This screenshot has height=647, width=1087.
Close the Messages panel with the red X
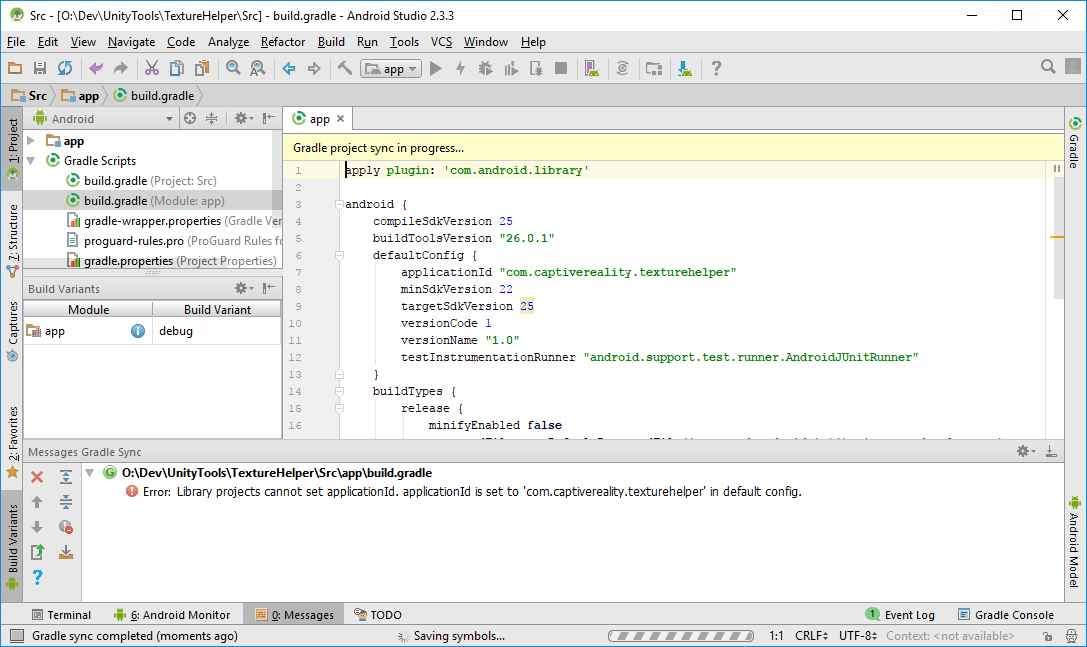click(x=37, y=477)
